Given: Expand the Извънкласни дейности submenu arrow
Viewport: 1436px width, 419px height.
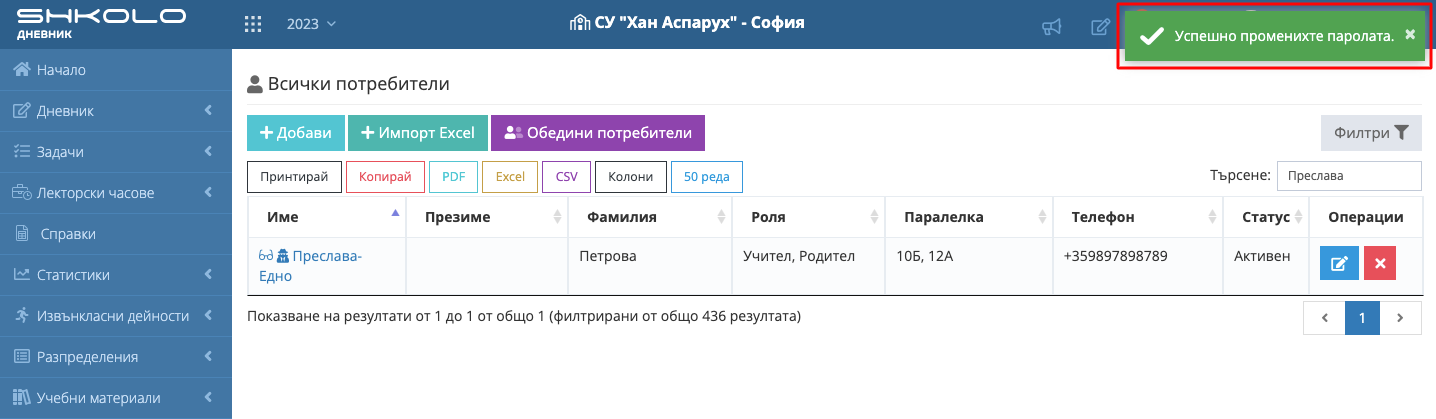Looking at the screenshot, I should click(208, 316).
